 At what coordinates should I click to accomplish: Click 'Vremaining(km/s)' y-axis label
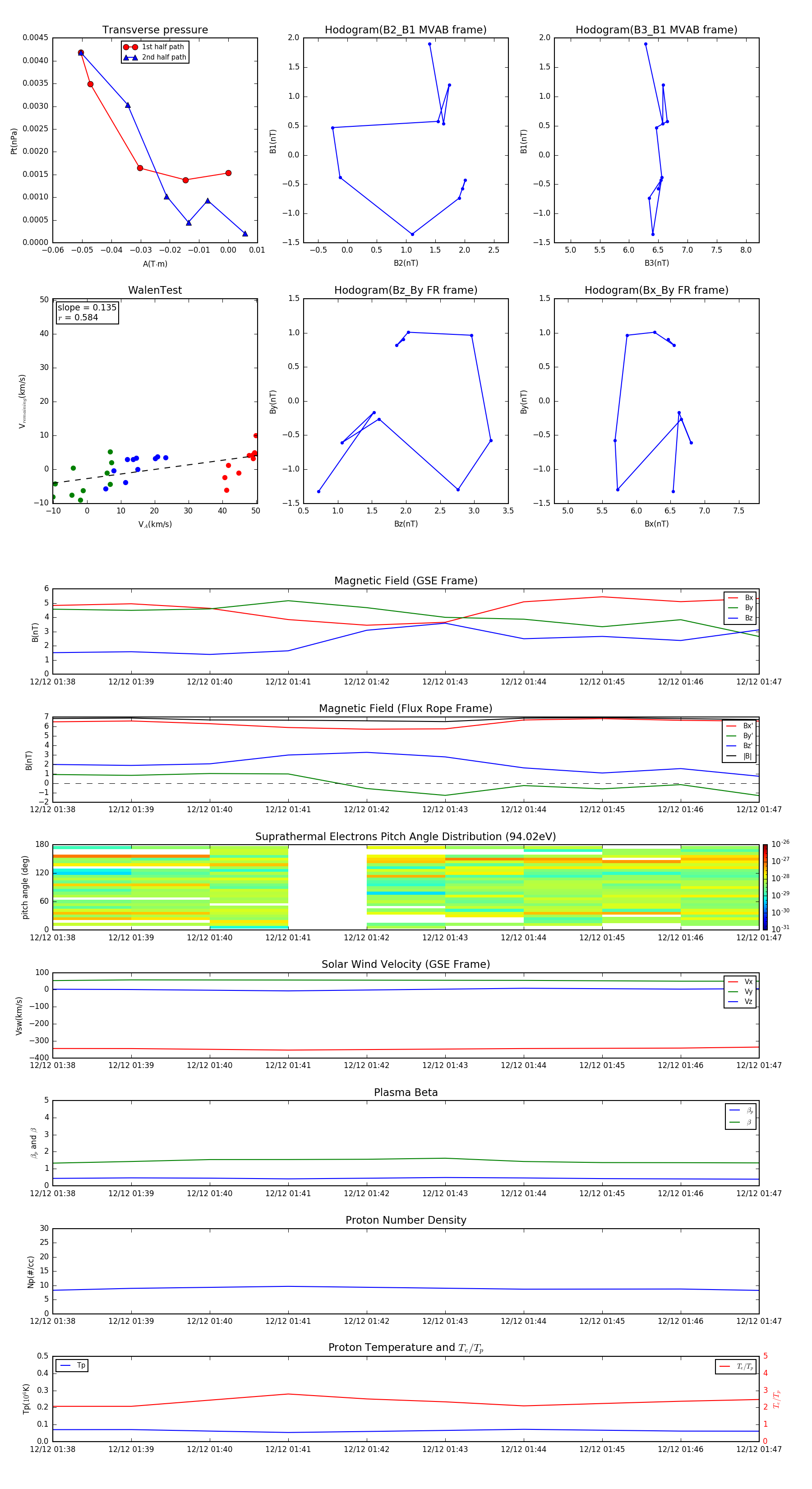22,401
